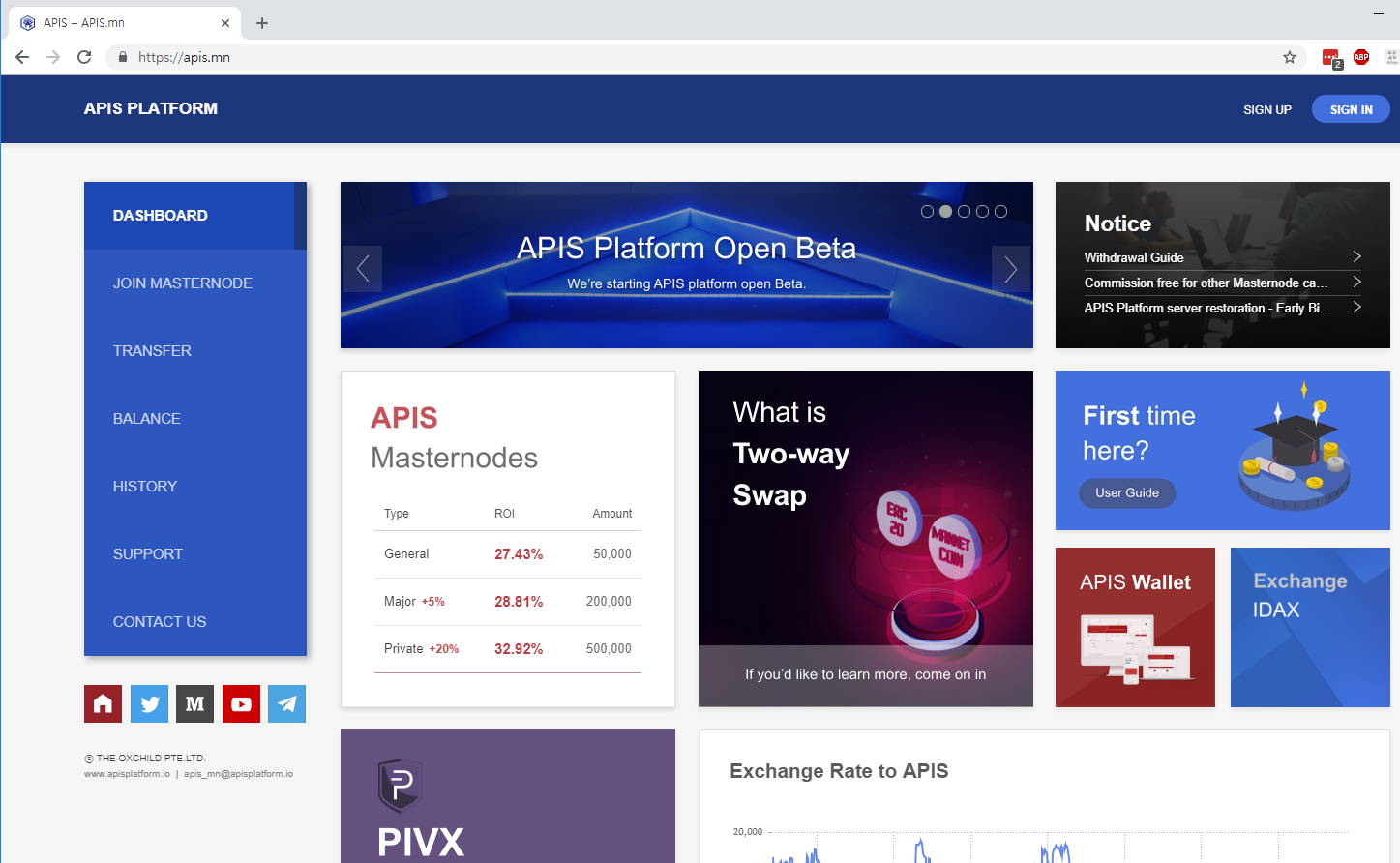Close the APIS – APIS.mn tab
Viewport: 1400px width, 863px height.
pyautogui.click(x=225, y=23)
